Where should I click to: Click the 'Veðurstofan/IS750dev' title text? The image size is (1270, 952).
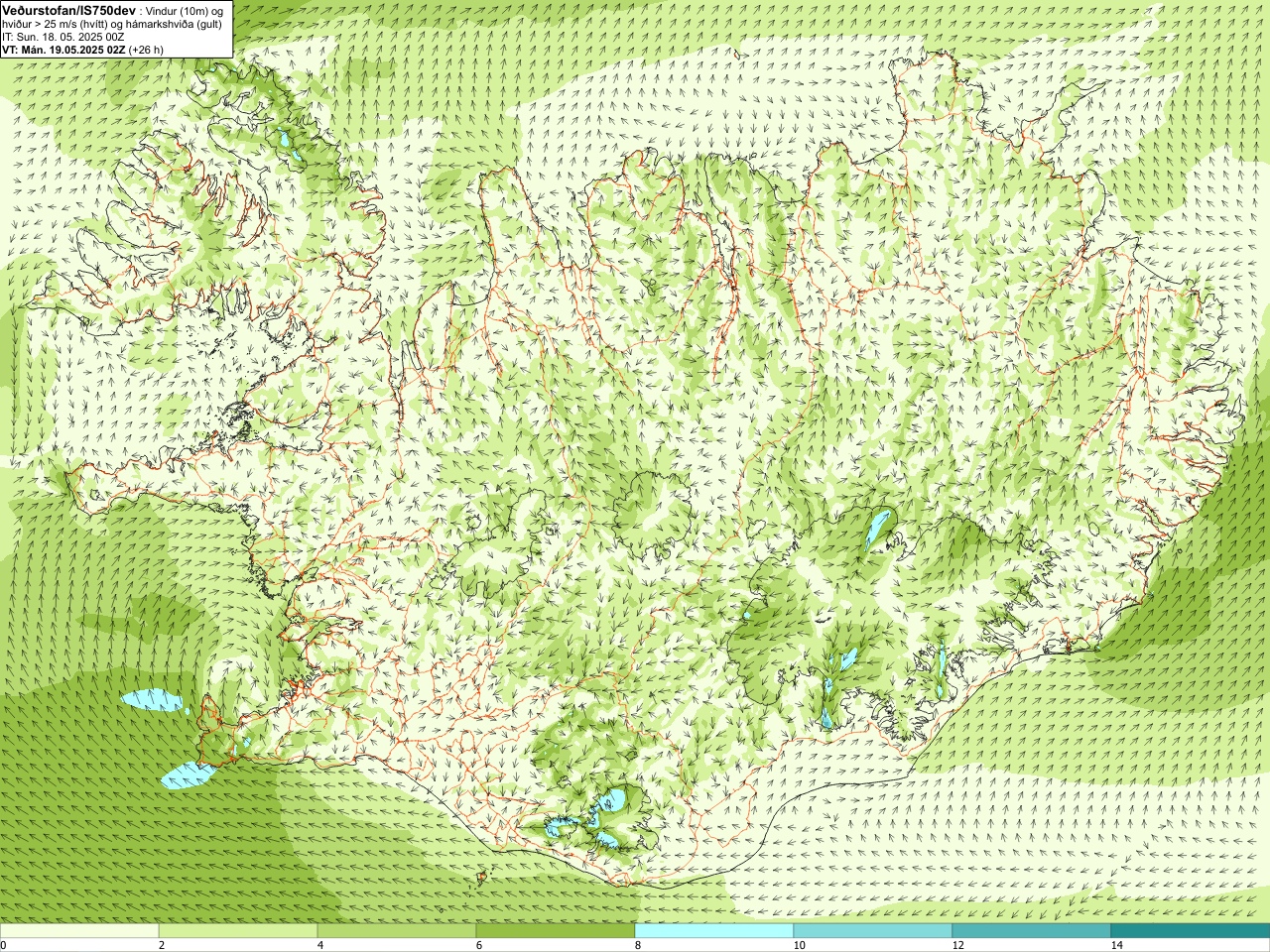(x=69, y=9)
